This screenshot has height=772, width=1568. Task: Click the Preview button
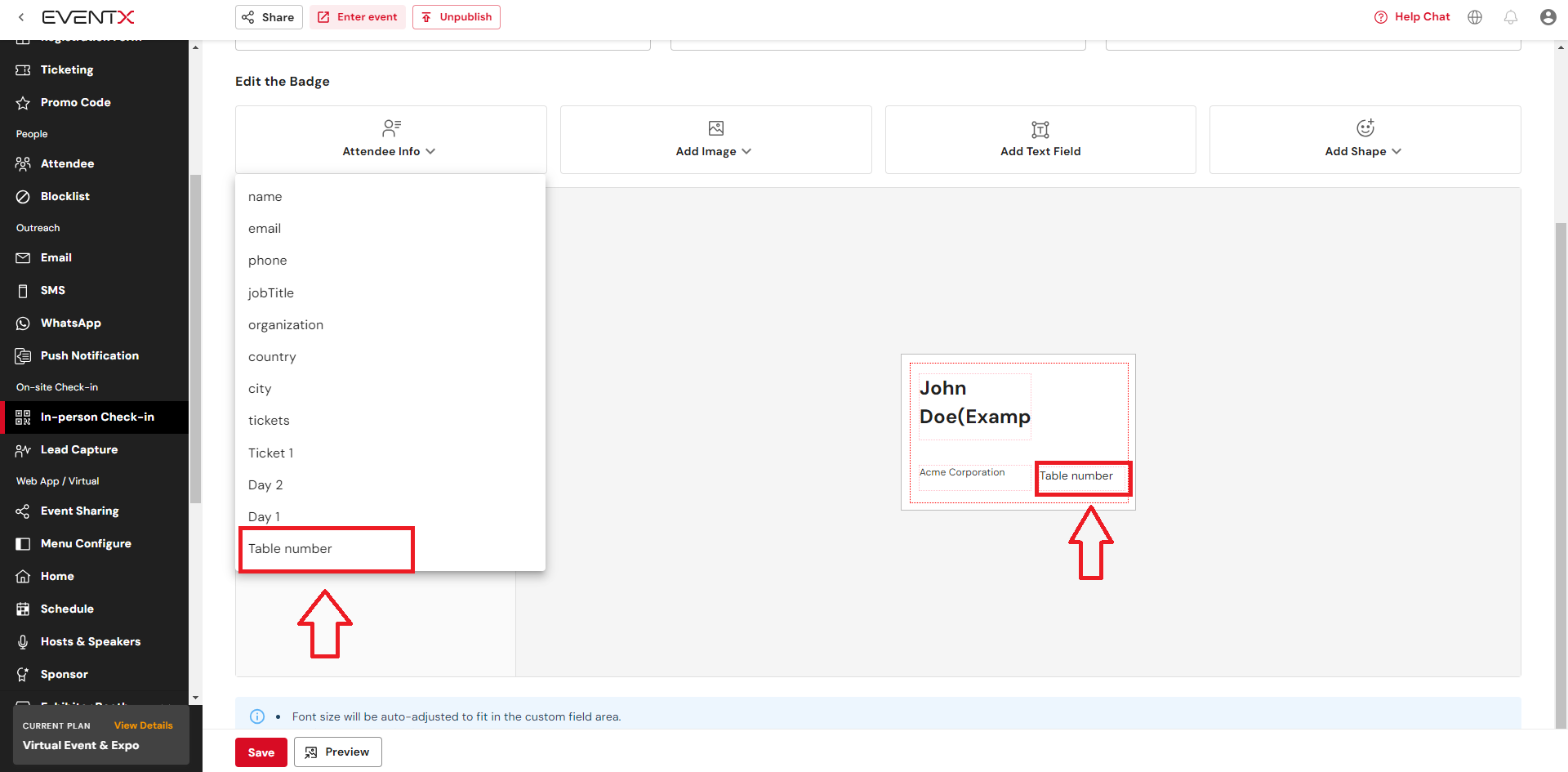tap(338, 752)
